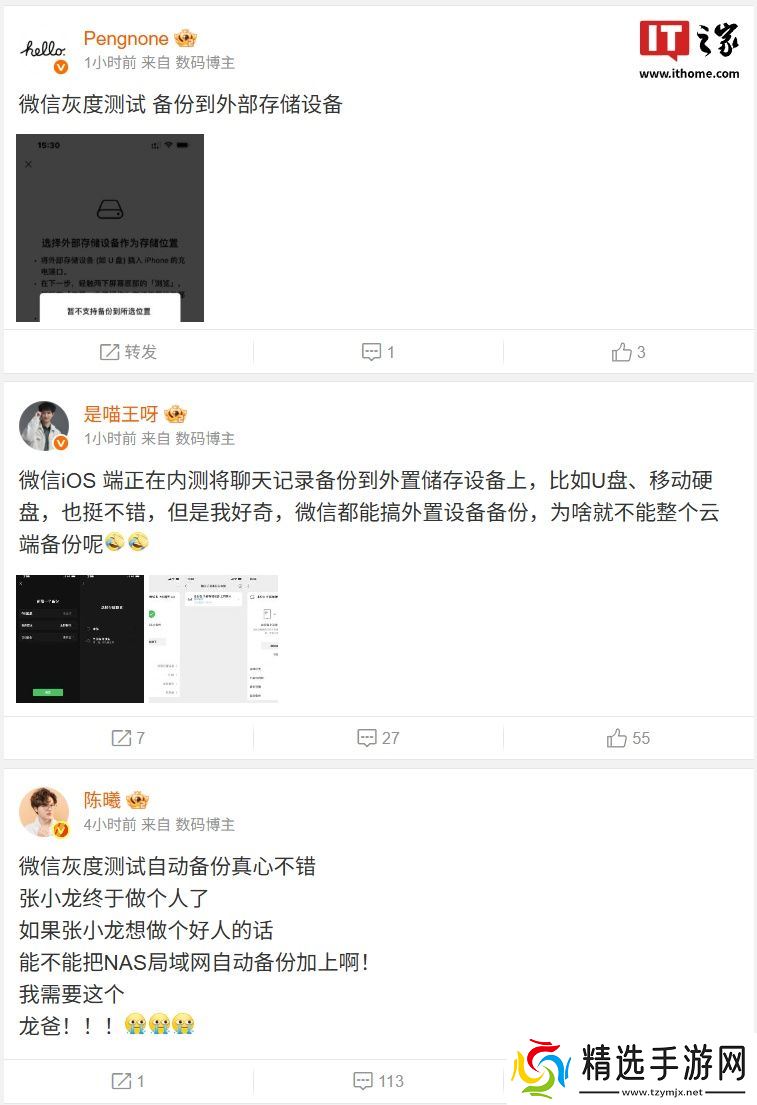The width and height of the screenshot is (757, 1105).
Task: Click the Pengnone username link
Action: pos(125,38)
